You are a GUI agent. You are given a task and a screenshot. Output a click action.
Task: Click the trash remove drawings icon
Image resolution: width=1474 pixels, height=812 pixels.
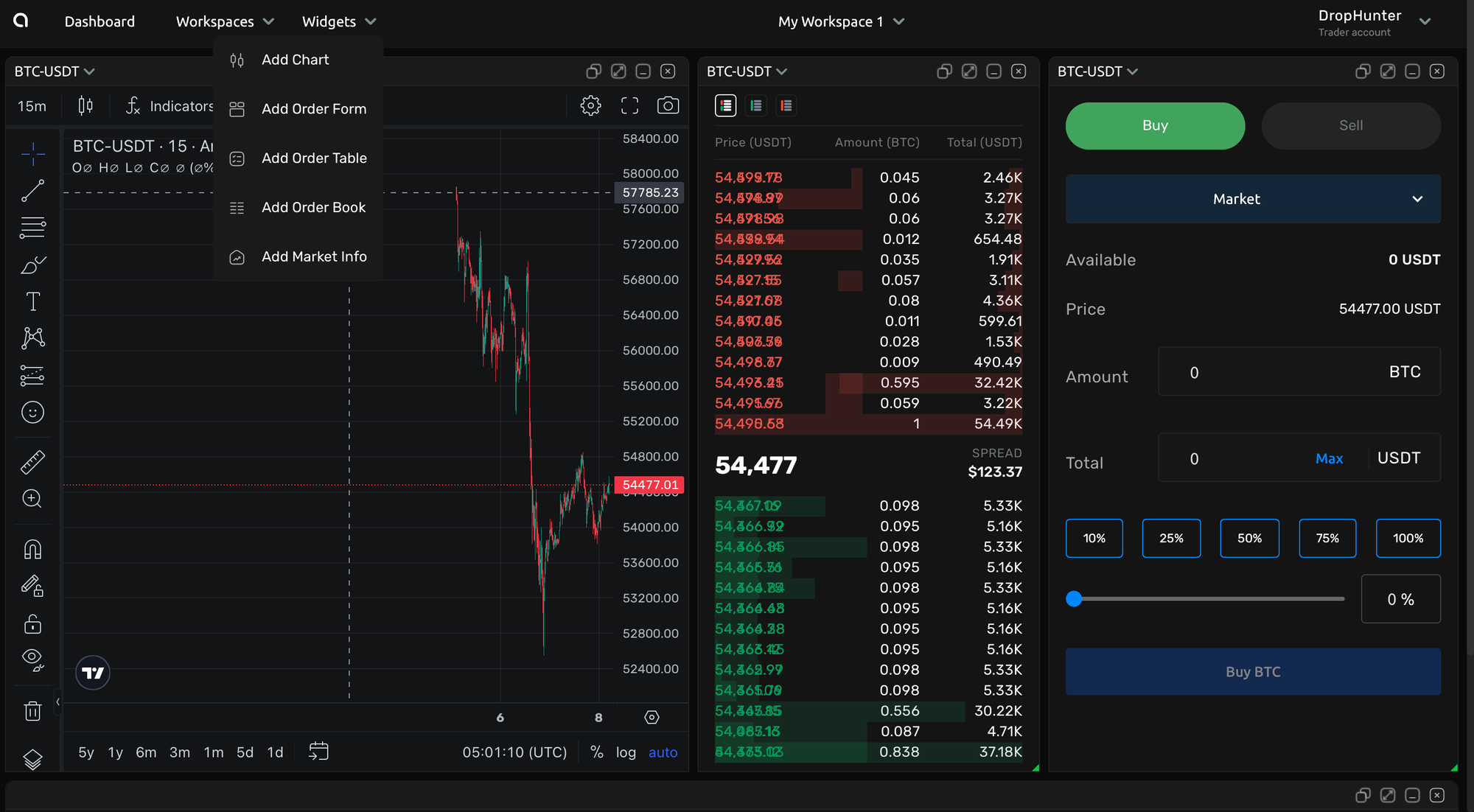32,711
